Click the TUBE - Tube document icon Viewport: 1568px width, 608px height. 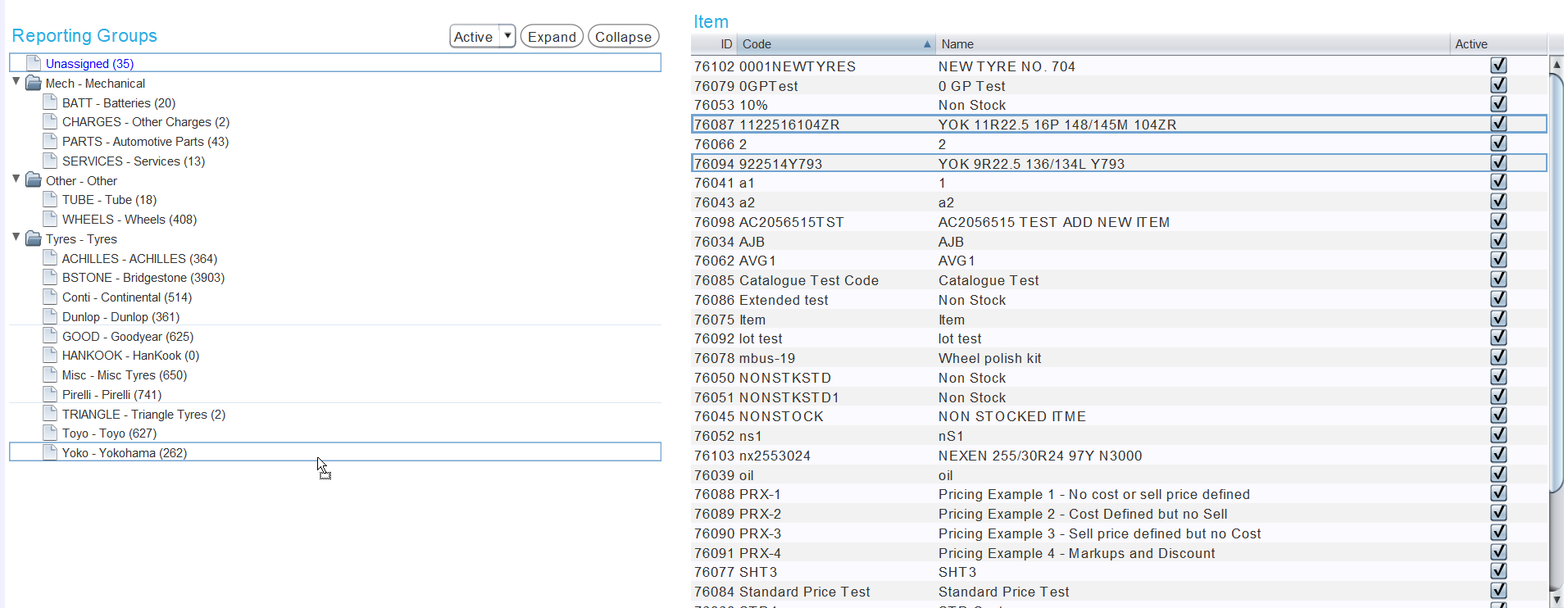(50, 199)
